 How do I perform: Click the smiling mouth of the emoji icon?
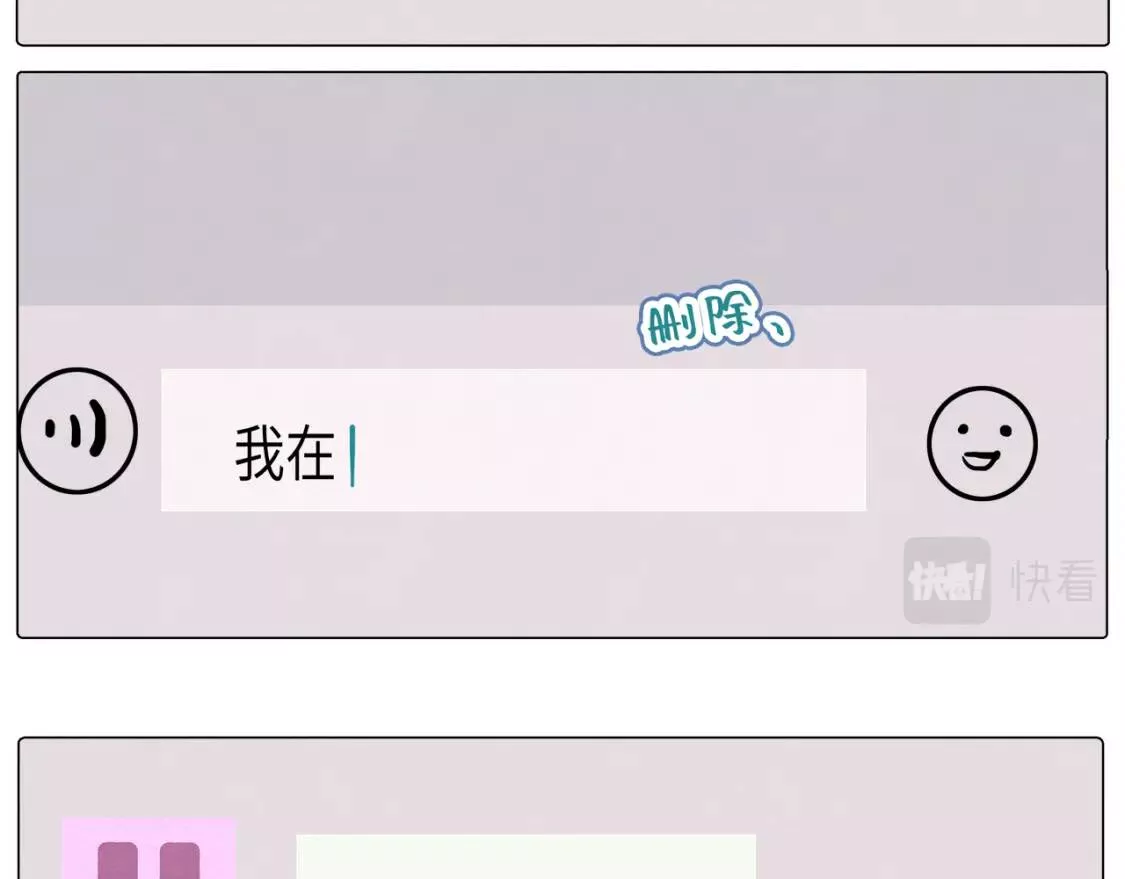coord(981,459)
